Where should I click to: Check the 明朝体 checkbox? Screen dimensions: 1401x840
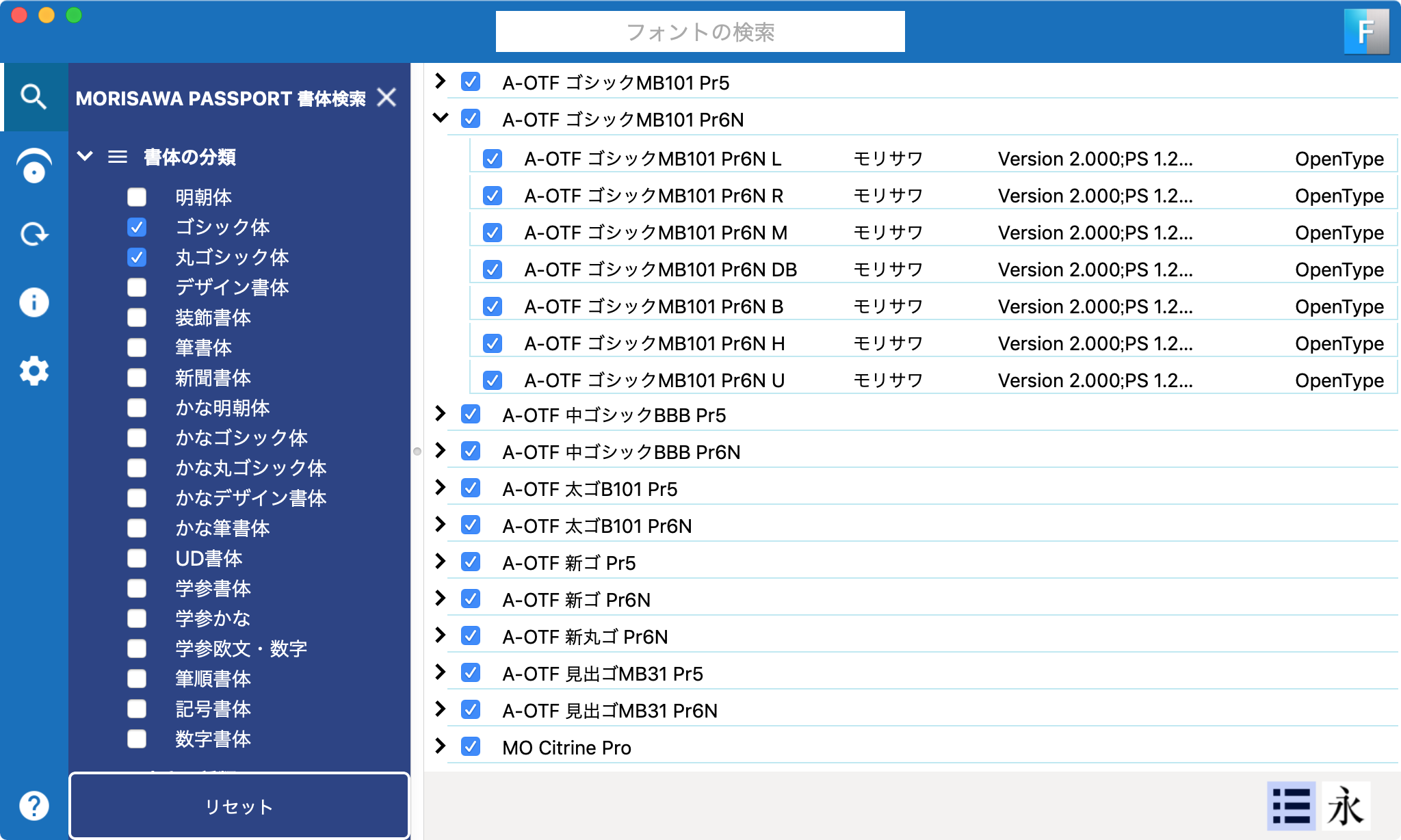[137, 197]
